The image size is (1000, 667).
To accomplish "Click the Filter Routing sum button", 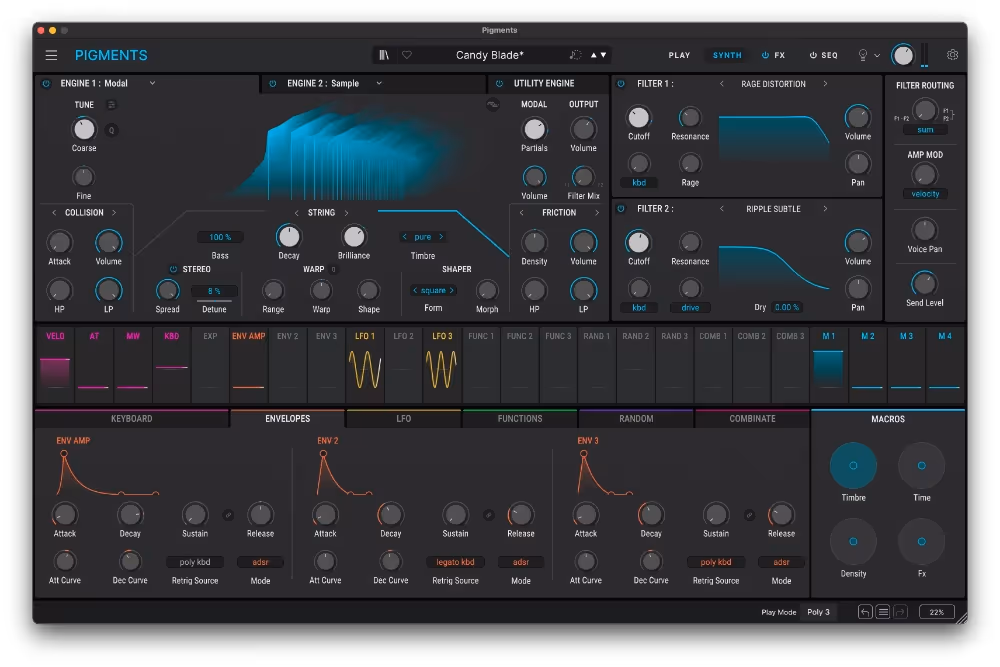I will tap(925, 130).
